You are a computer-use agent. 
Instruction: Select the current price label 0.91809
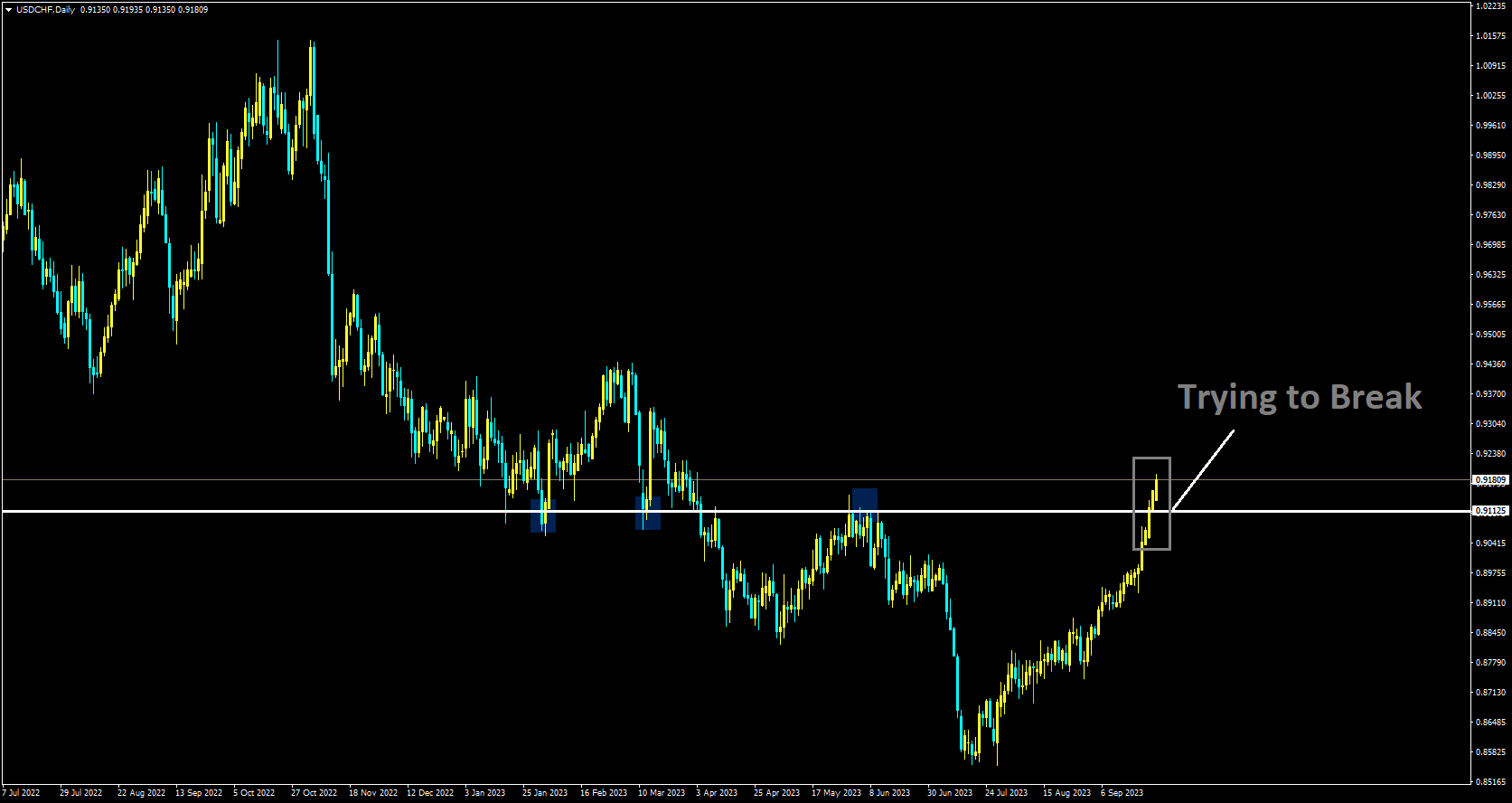pos(1491,480)
